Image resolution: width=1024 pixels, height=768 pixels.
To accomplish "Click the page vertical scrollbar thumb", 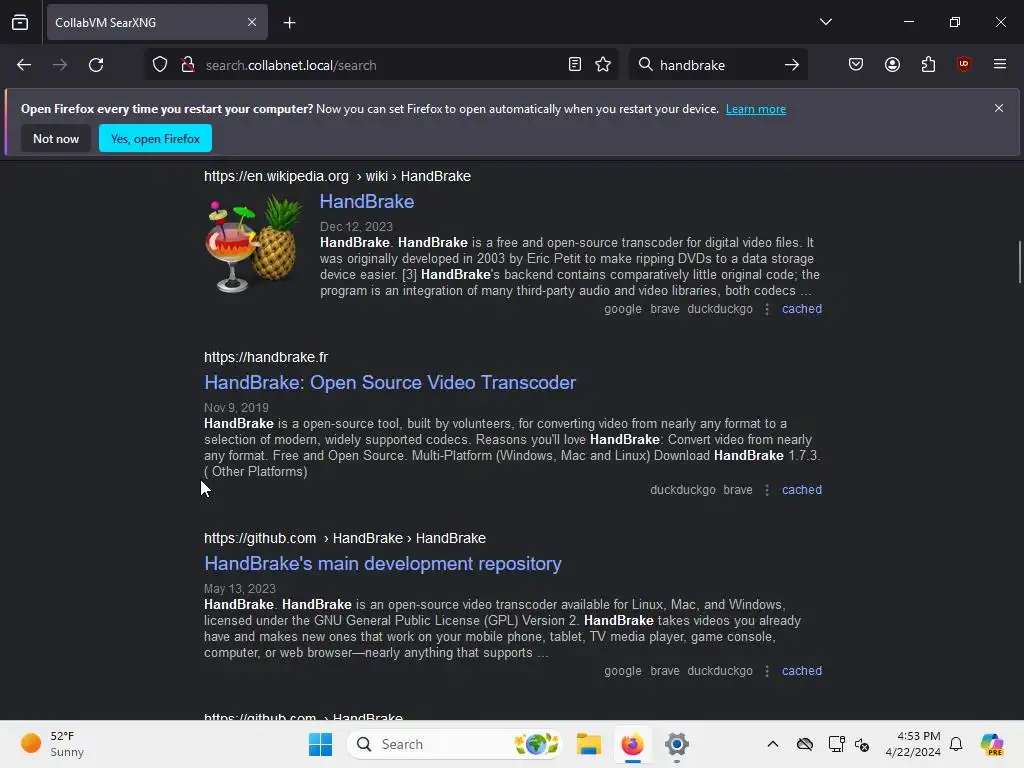I will (x=1019, y=262).
